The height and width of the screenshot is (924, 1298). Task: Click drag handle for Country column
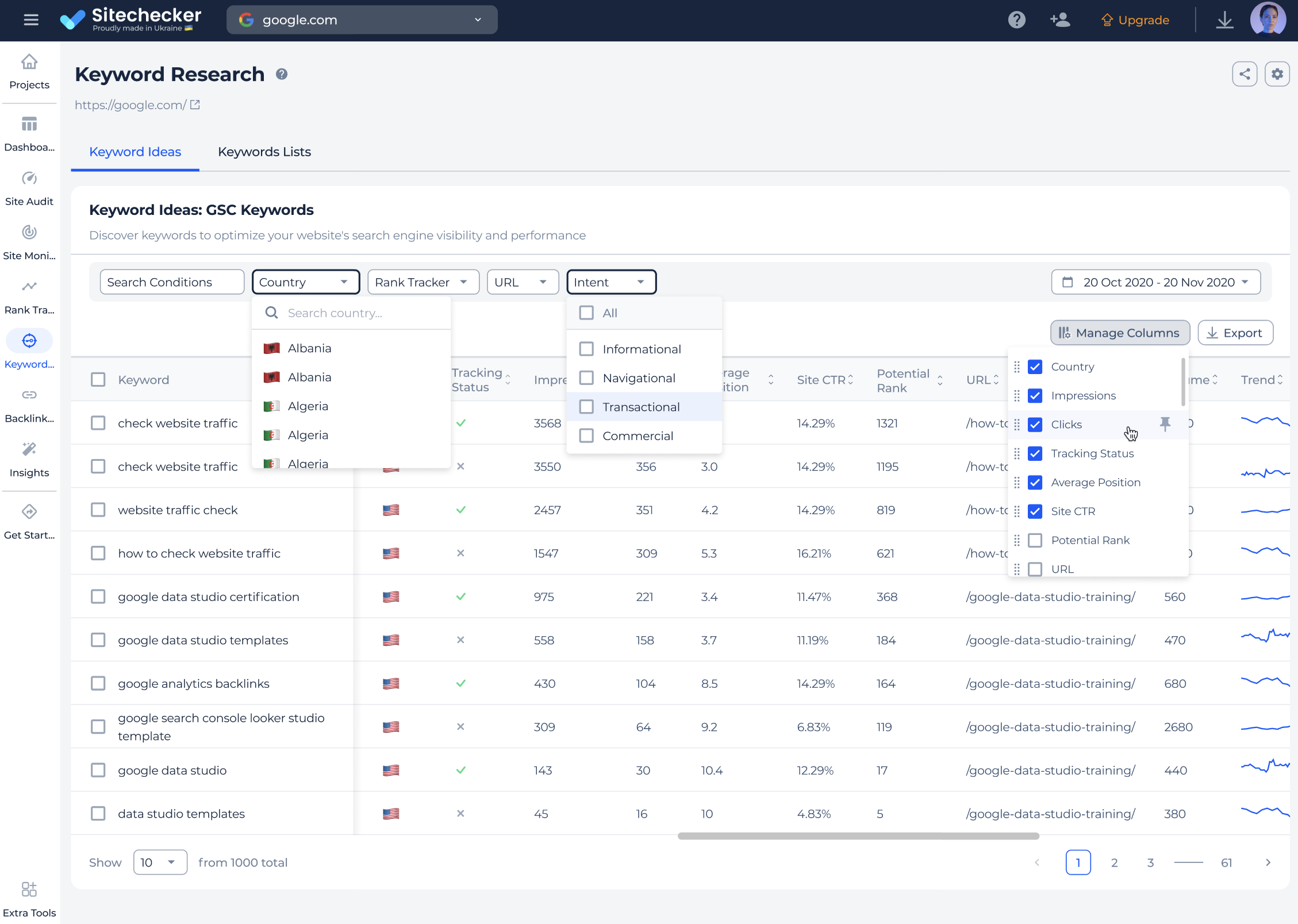(x=1017, y=367)
